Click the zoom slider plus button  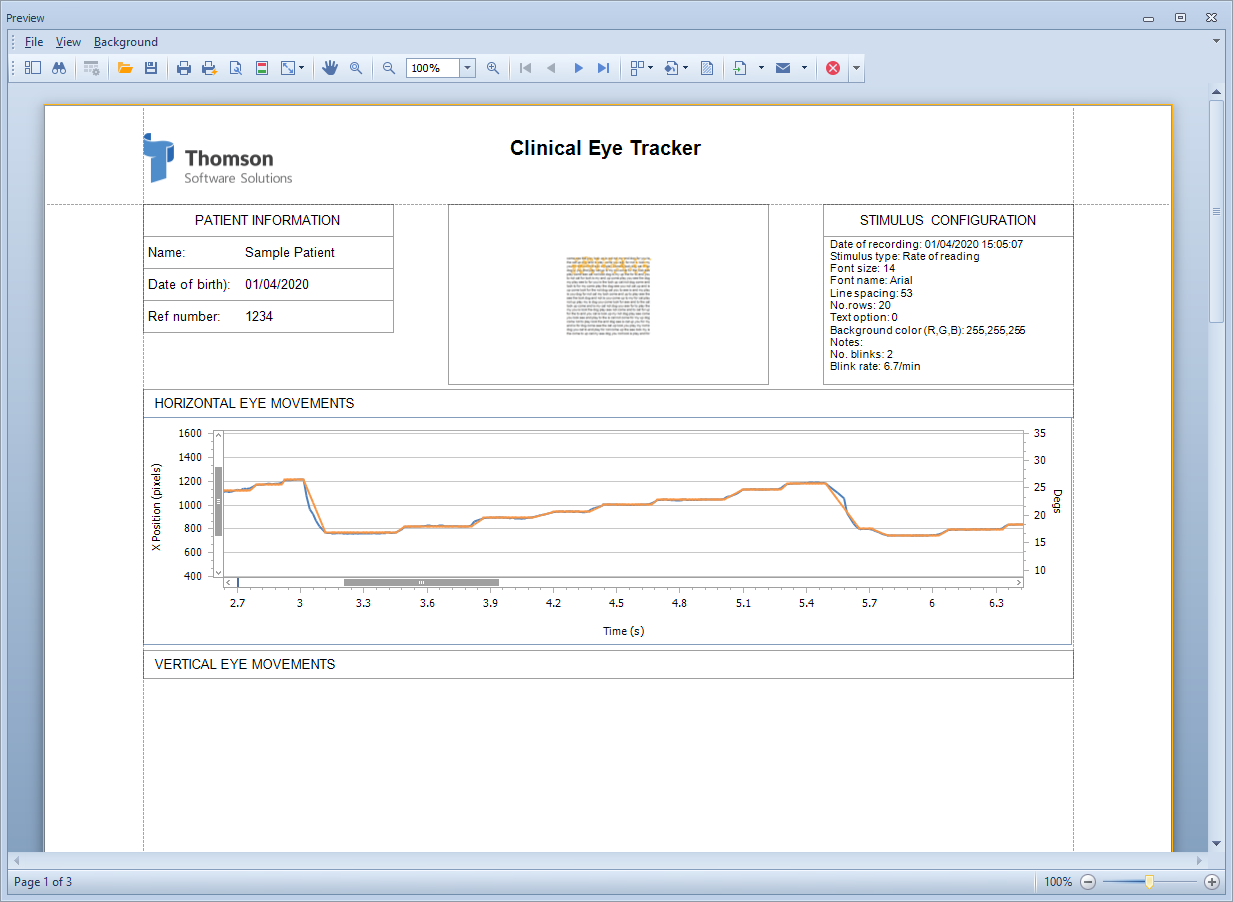(x=1212, y=882)
